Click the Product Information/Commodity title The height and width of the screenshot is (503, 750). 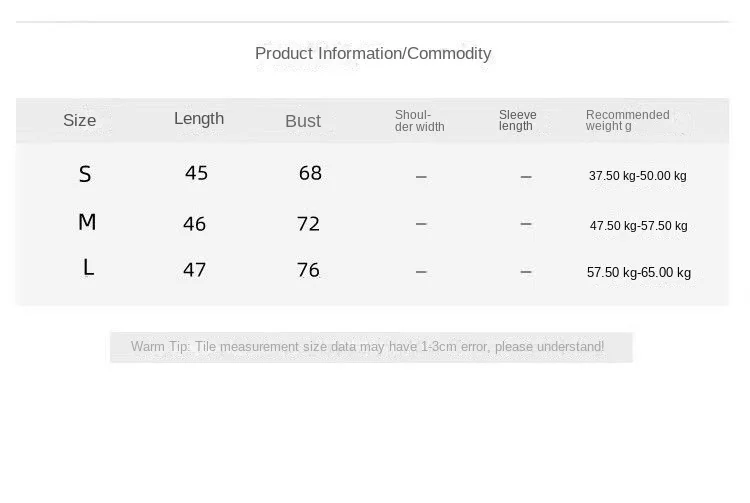373,54
